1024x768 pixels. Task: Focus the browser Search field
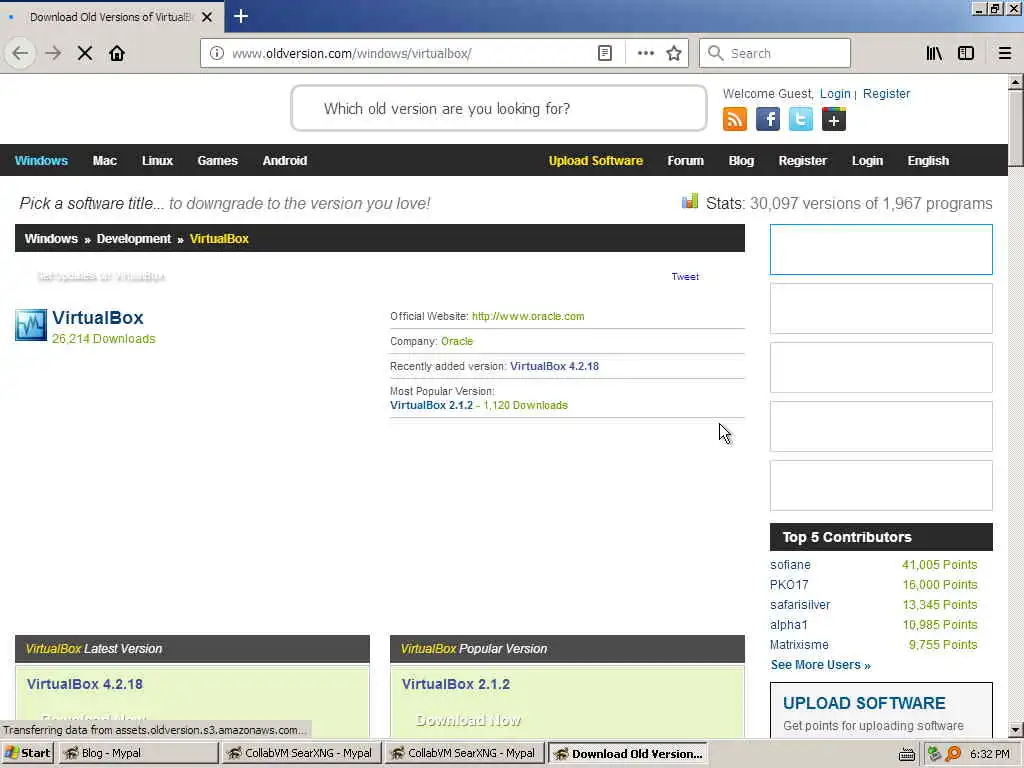click(x=775, y=53)
